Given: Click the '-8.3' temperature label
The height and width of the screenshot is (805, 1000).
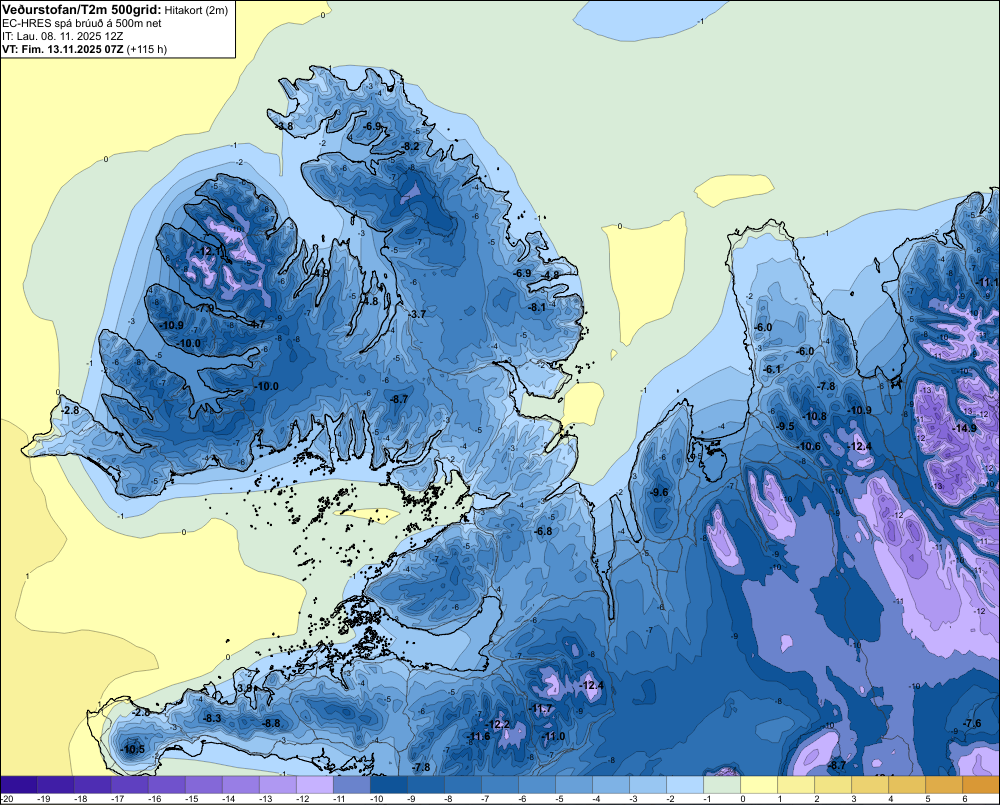Looking at the screenshot, I should 212,718.
